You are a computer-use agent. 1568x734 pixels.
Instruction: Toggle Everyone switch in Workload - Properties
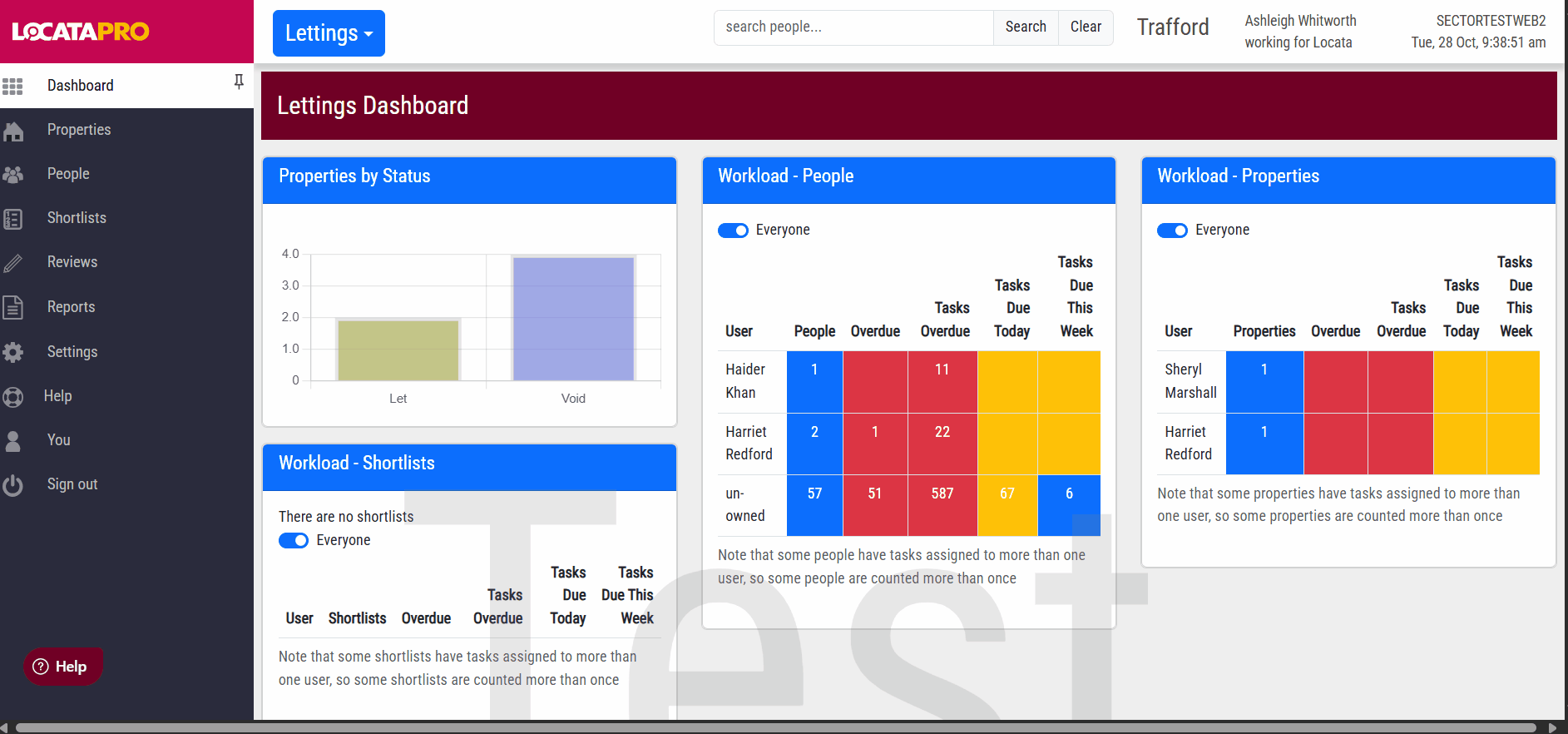(x=1172, y=231)
